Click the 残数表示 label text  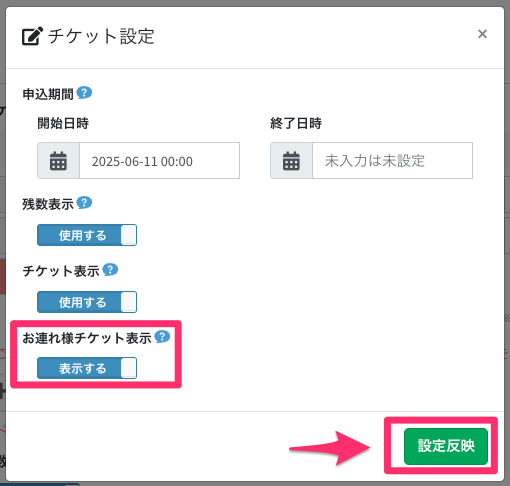pos(48,204)
